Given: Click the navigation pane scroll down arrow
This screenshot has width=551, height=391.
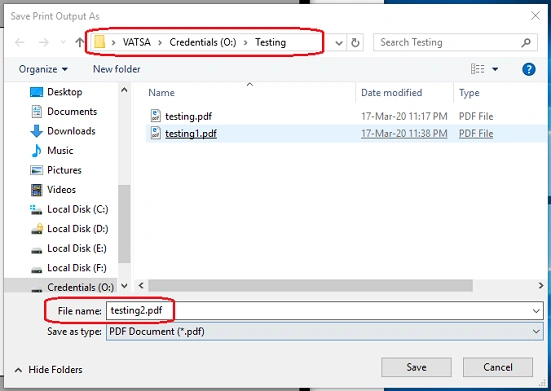Looking at the screenshot, I should pos(124,286).
